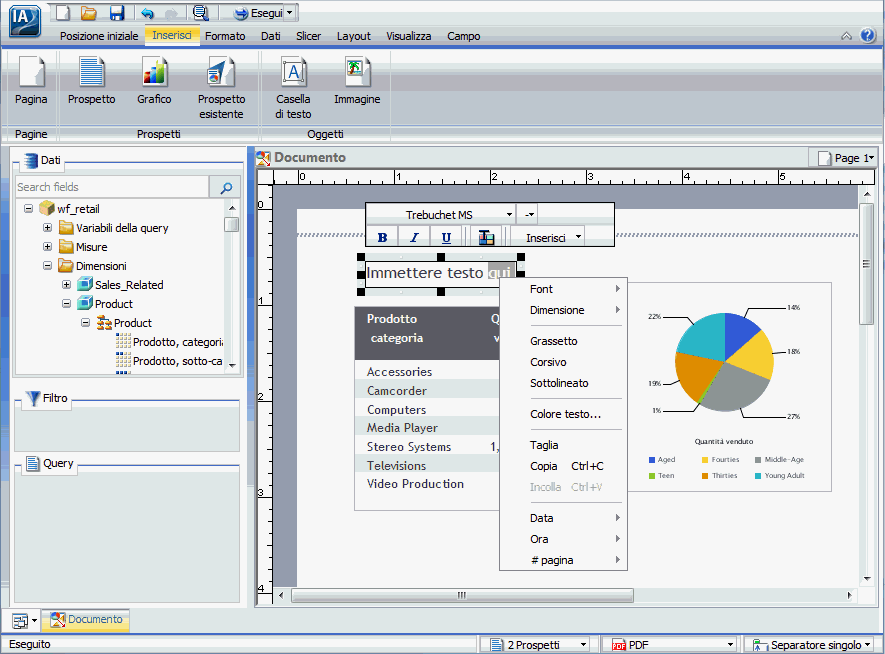Collapse the Product dimension cube node
The height and width of the screenshot is (654, 885).
[x=66, y=304]
